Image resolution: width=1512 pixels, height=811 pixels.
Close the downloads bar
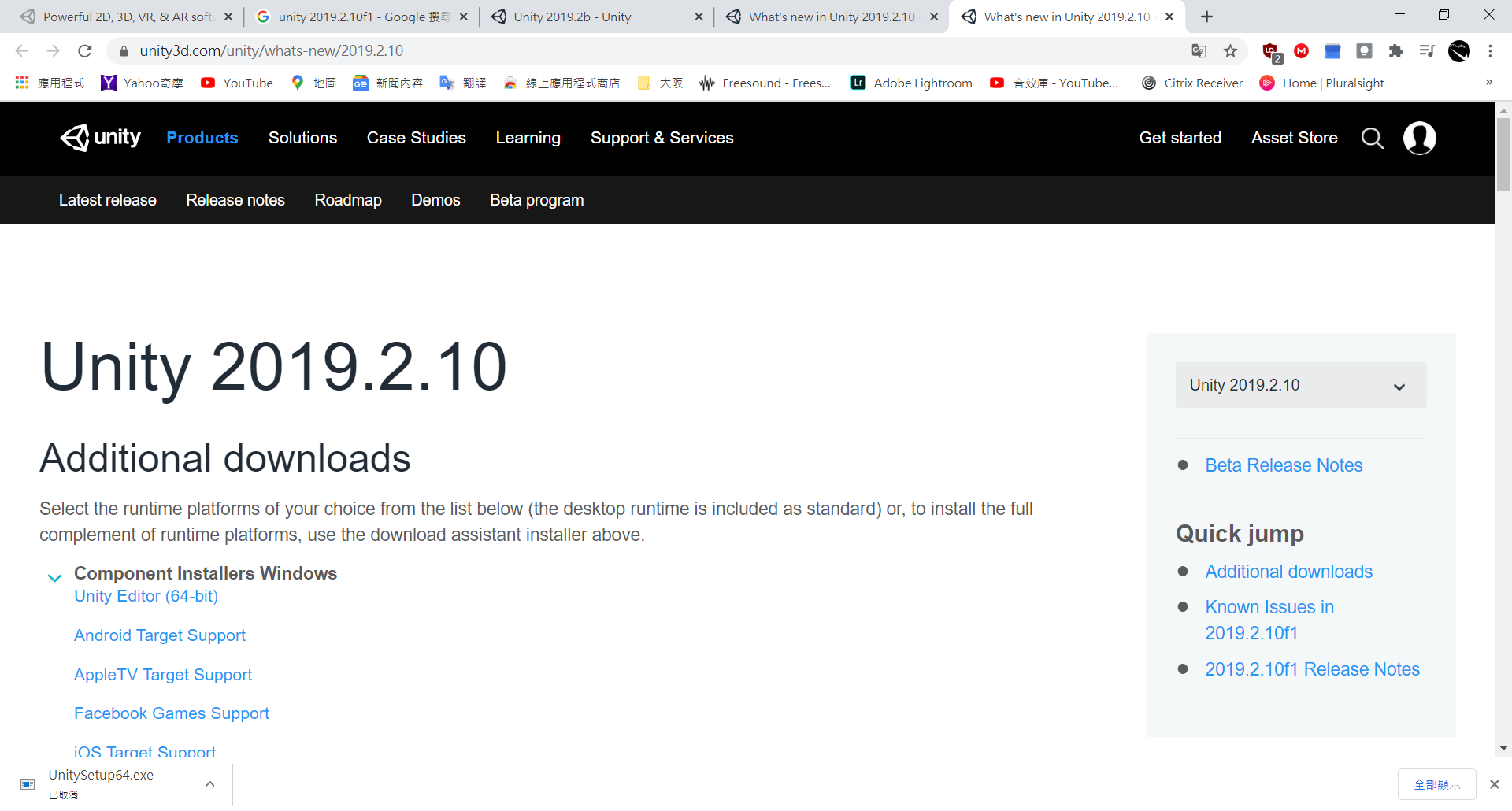pyautogui.click(x=1494, y=784)
